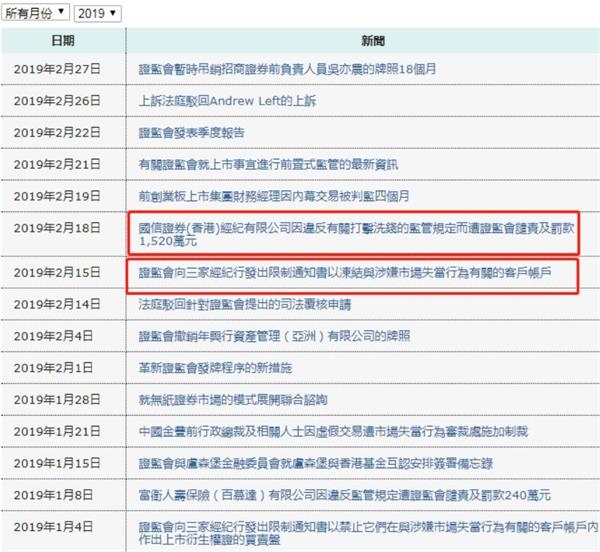Select the 2019年2月18日 date cell
Viewport: 600px width, 552px height.
57,228
